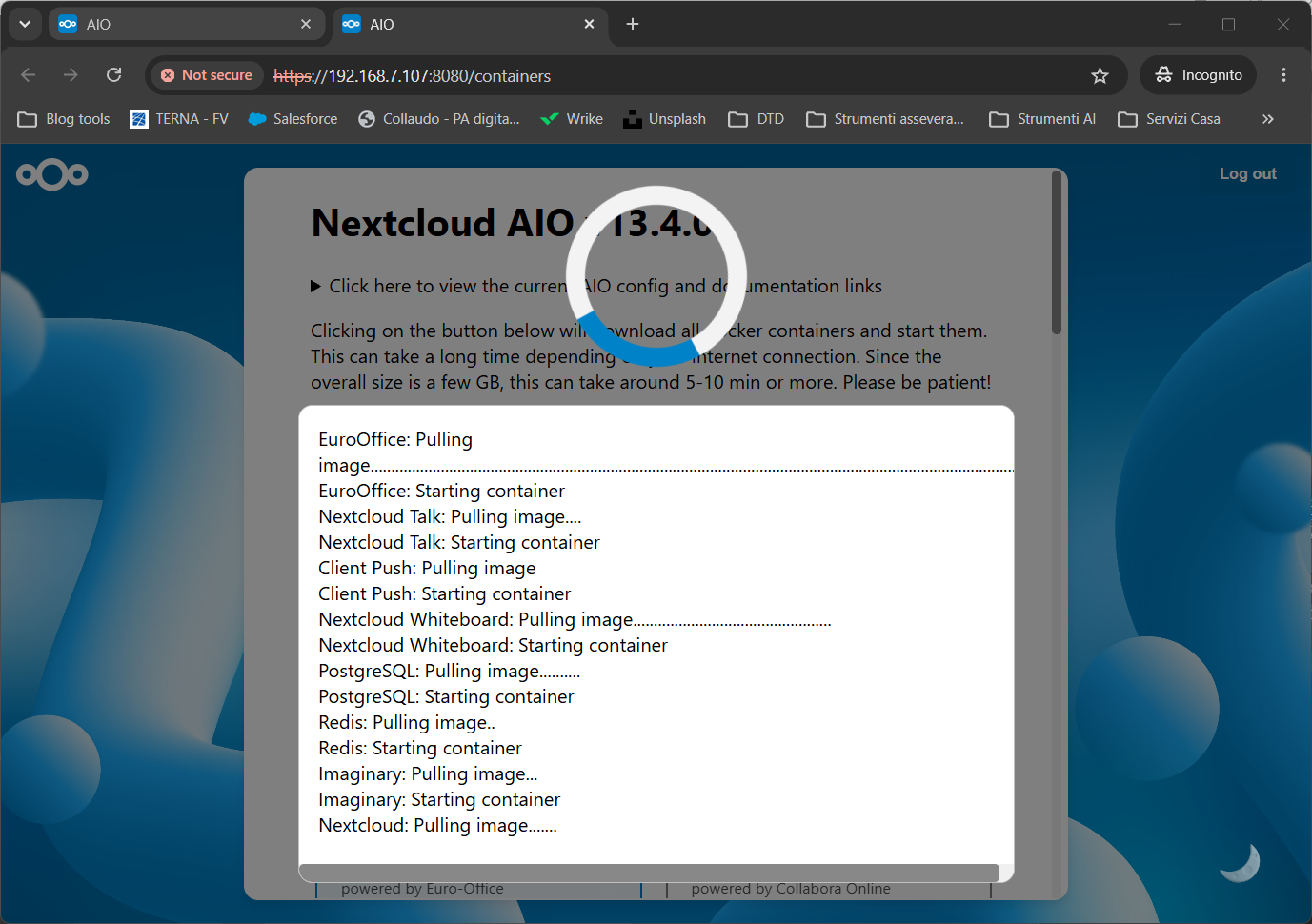
Task: Click the Not secure site info chip
Action: [x=207, y=75]
